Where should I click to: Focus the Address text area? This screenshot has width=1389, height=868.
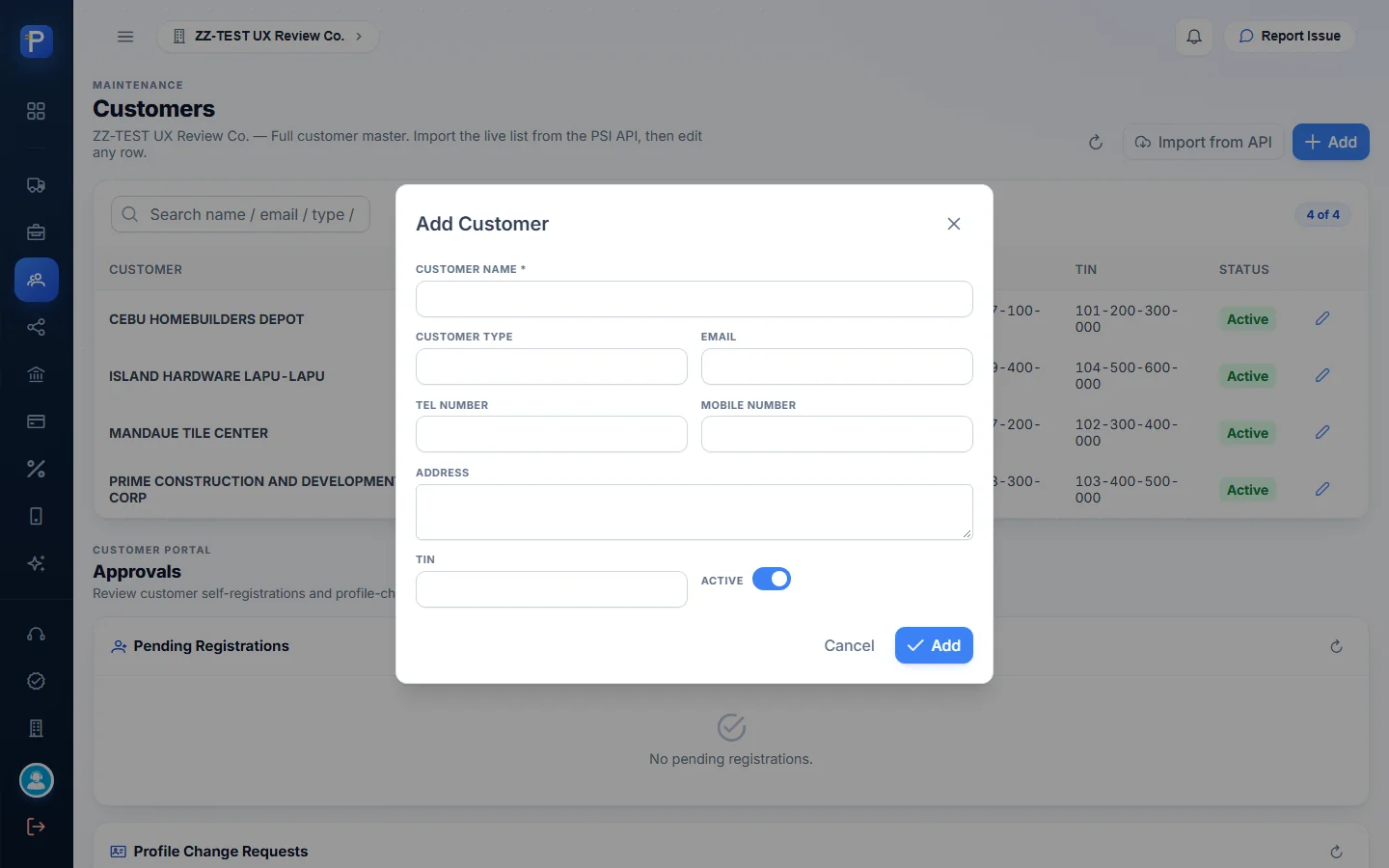click(694, 512)
